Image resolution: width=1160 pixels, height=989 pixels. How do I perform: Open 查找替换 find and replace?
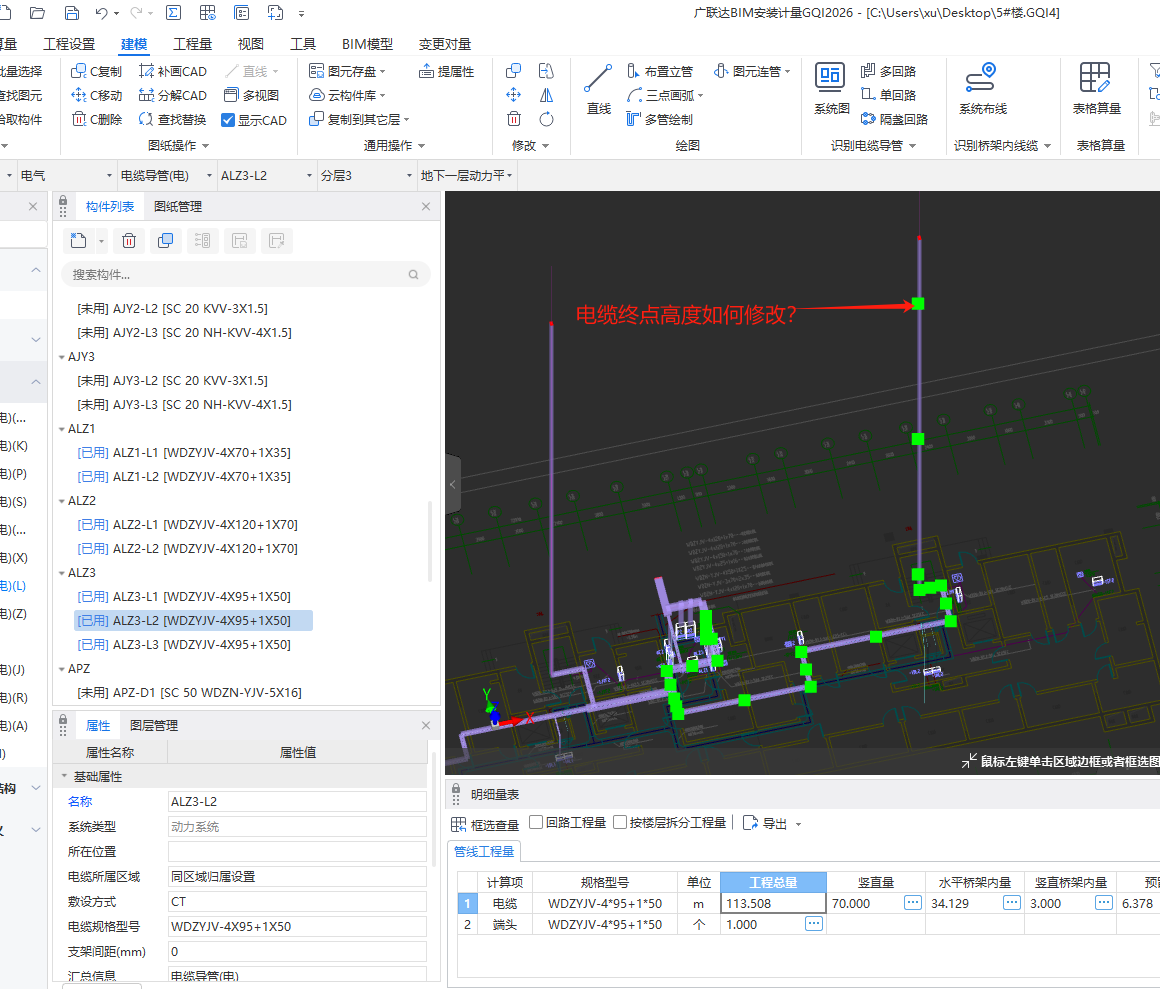tap(172, 119)
